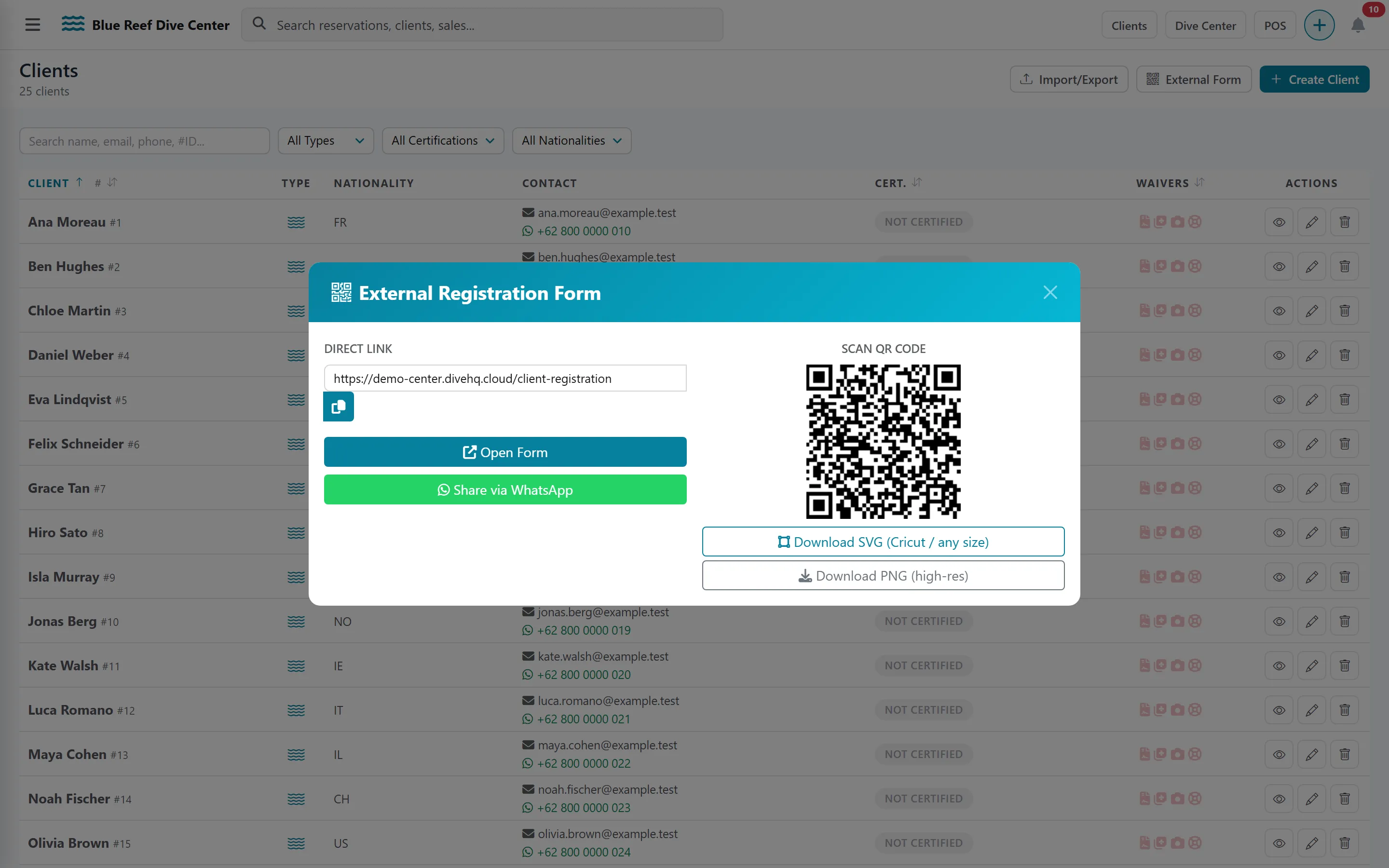Viewport: 1389px width, 868px height.
Task: Open POS from top navigation
Action: (1275, 25)
